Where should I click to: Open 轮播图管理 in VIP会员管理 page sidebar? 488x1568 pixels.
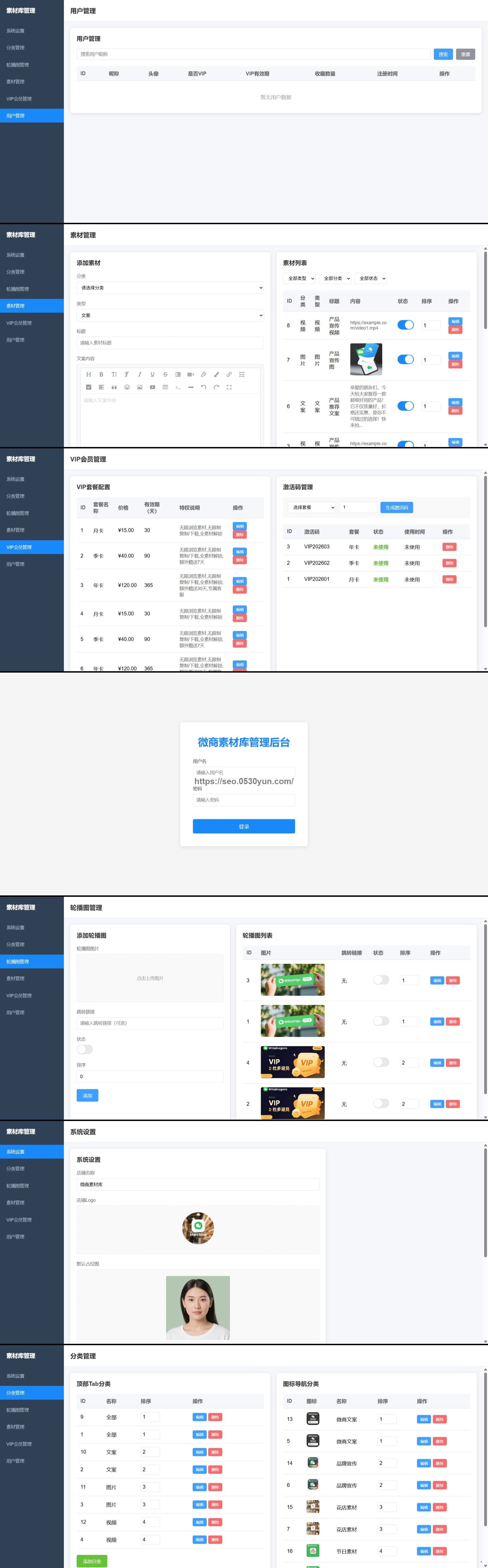32,513
